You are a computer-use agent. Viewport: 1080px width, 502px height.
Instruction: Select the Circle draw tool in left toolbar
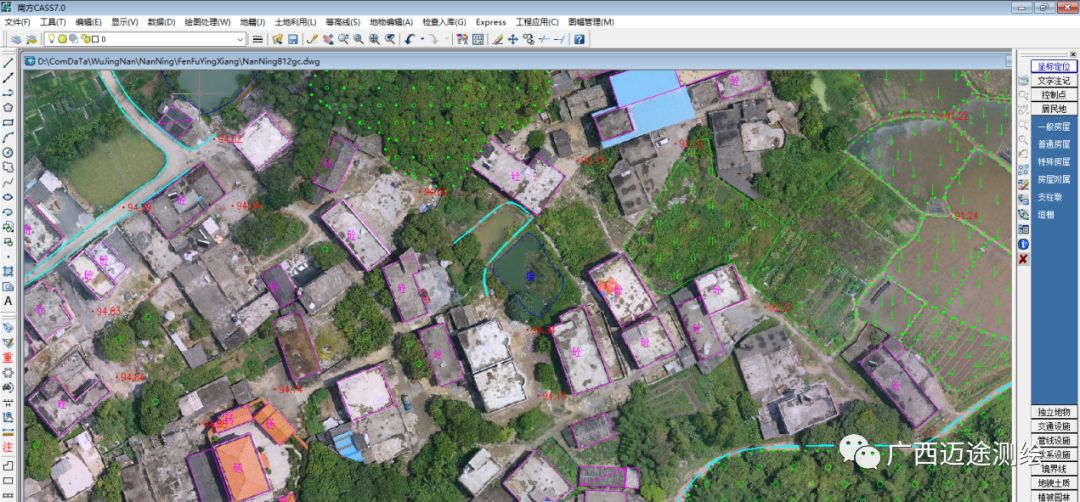pos(8,152)
